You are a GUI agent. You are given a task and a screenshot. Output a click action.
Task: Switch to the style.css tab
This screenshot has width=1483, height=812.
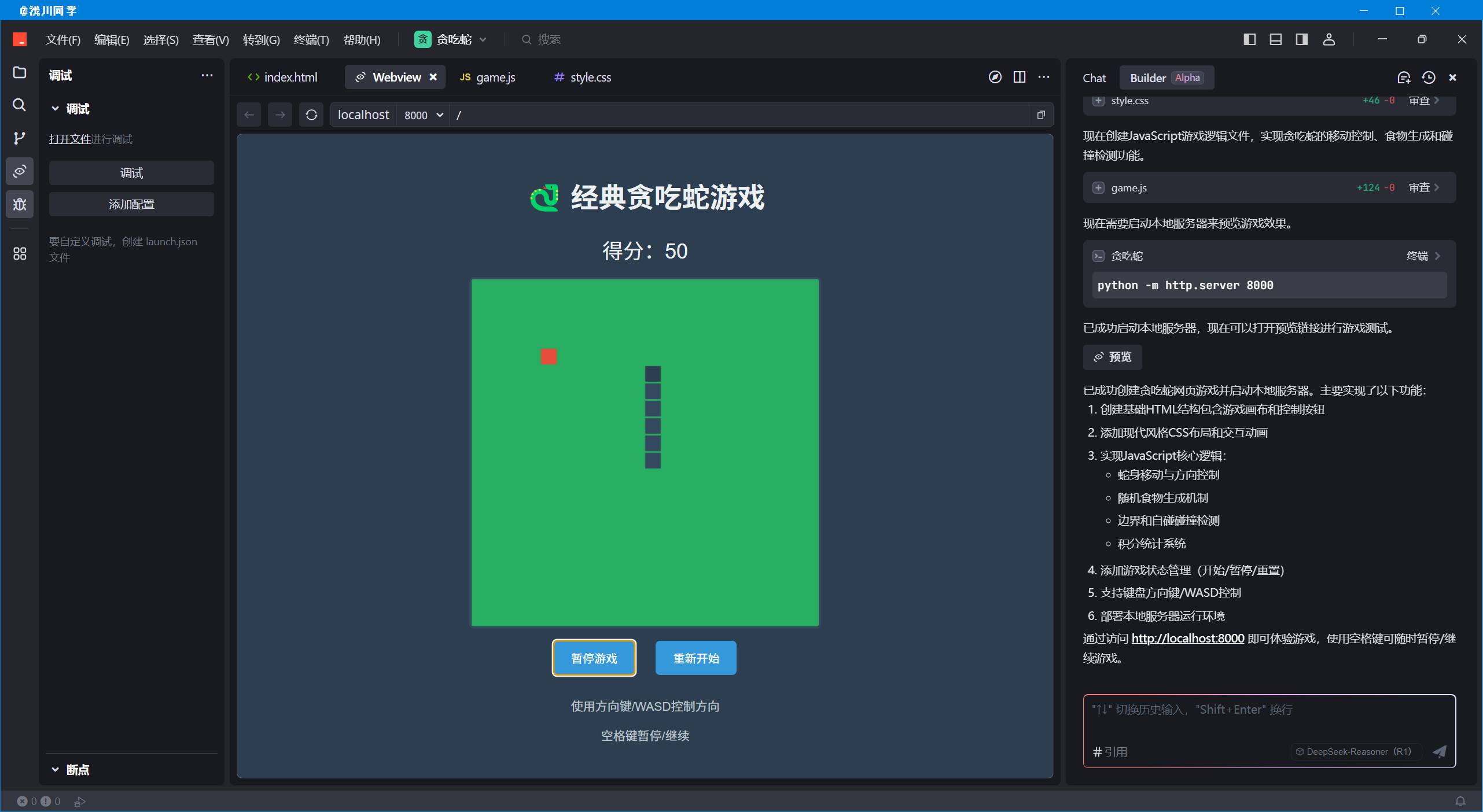(x=582, y=77)
